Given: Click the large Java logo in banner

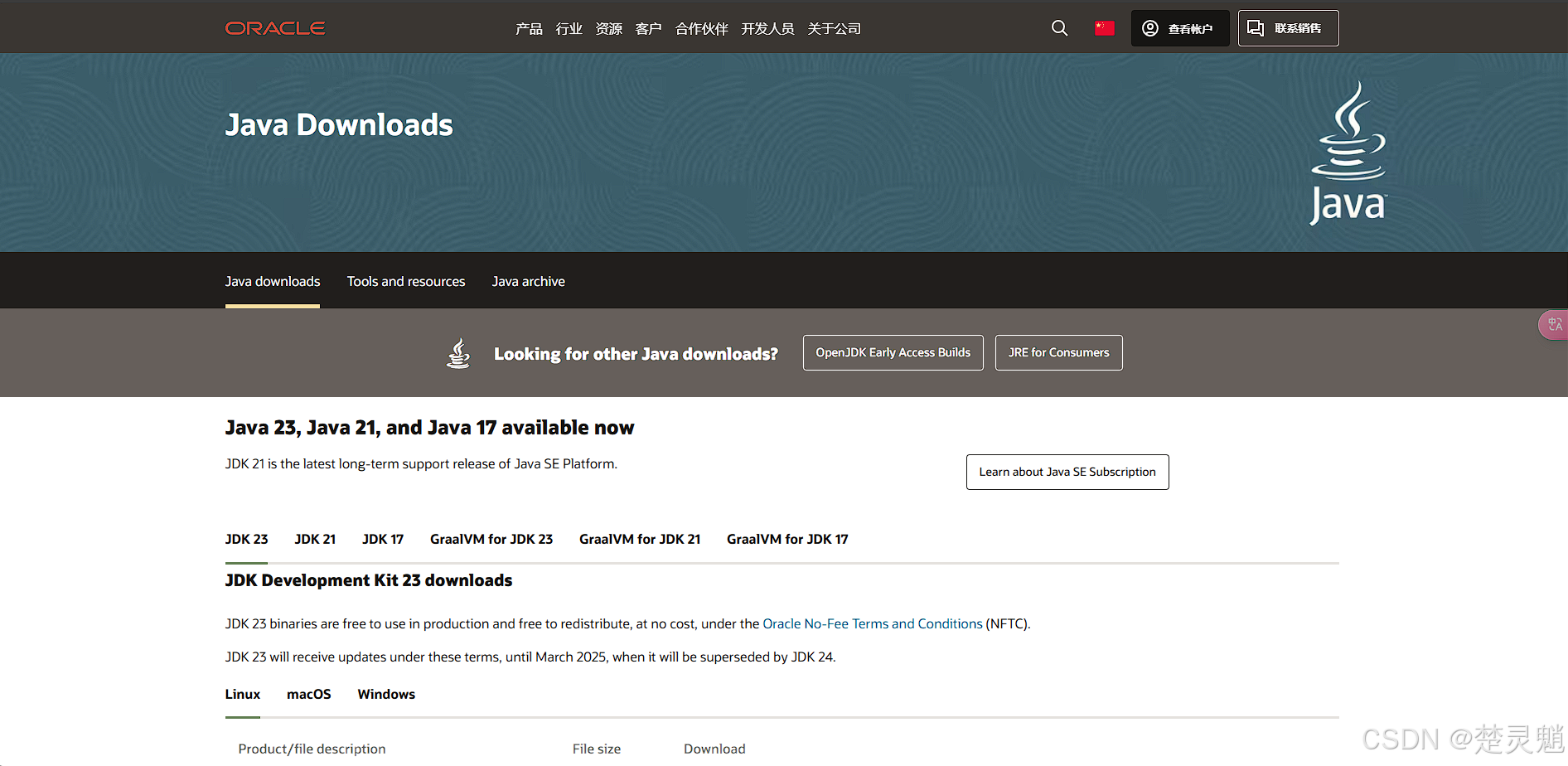Looking at the screenshot, I should tap(1348, 153).
